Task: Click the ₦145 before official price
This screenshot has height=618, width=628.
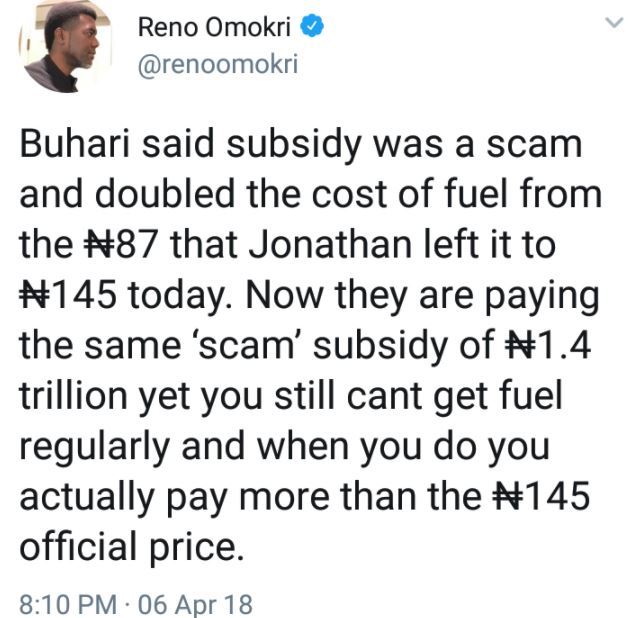Action: click(542, 497)
